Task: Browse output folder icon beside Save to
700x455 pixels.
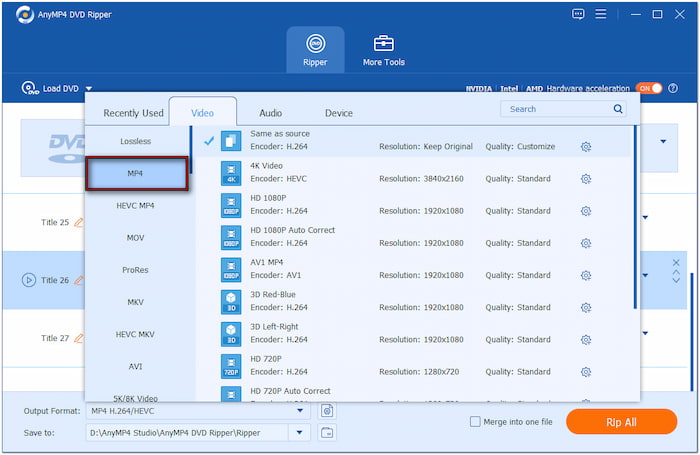Action: coord(327,433)
